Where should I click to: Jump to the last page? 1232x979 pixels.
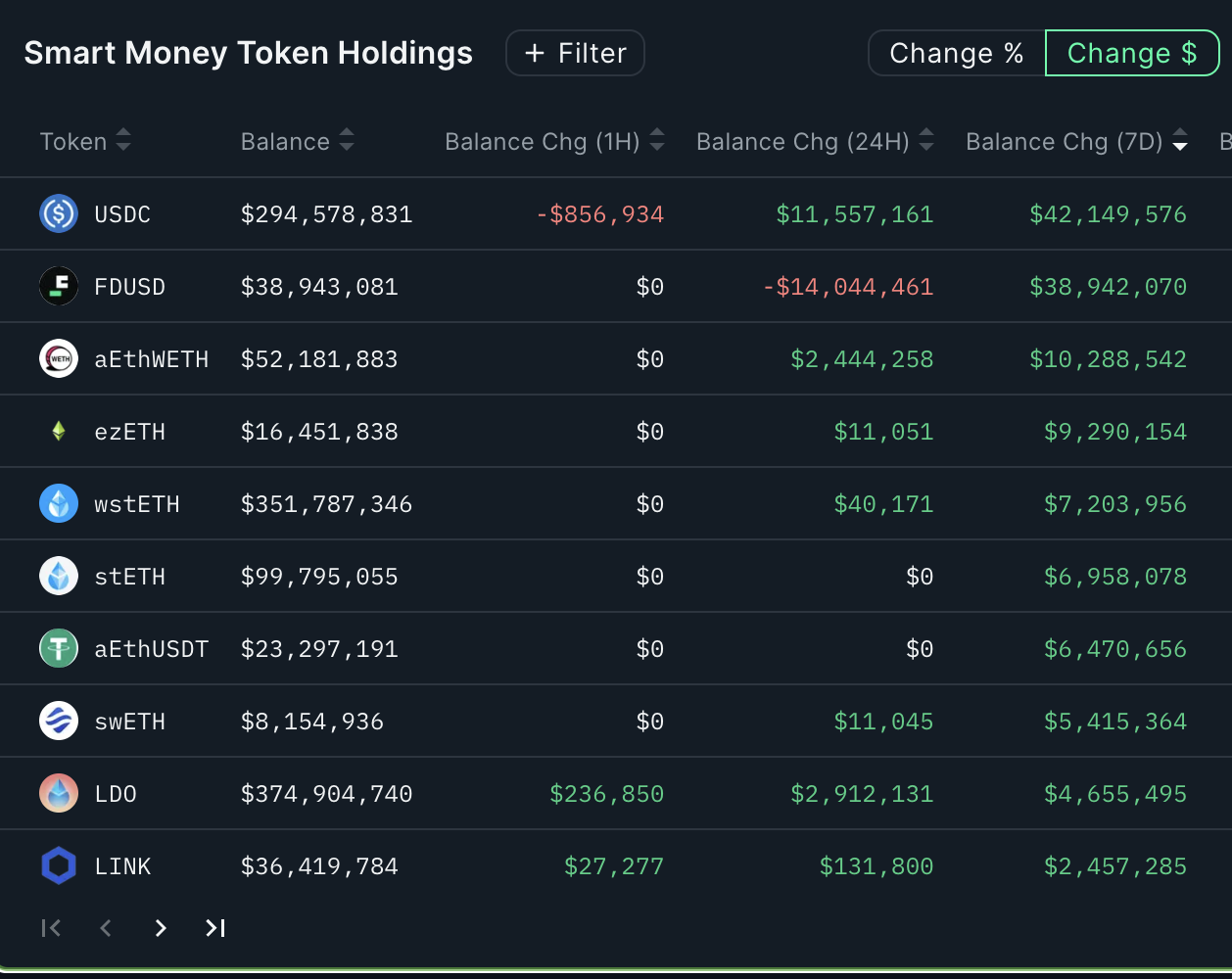pyautogui.click(x=215, y=928)
